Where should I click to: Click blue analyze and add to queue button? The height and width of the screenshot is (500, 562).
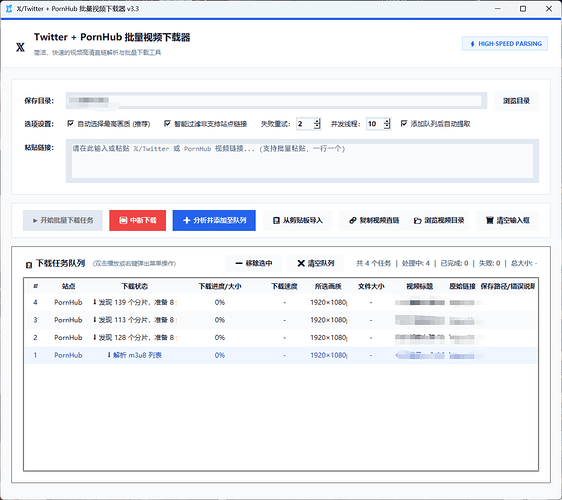click(214, 220)
